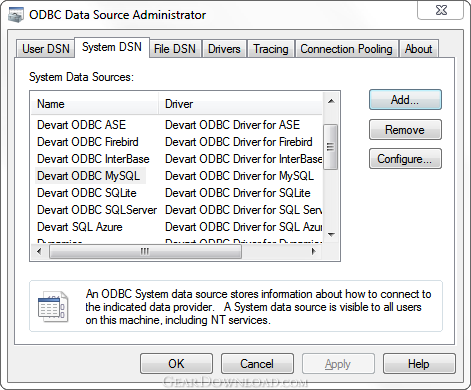471x390 pixels.
Task: Open the Tracing tab
Action: click(271, 49)
